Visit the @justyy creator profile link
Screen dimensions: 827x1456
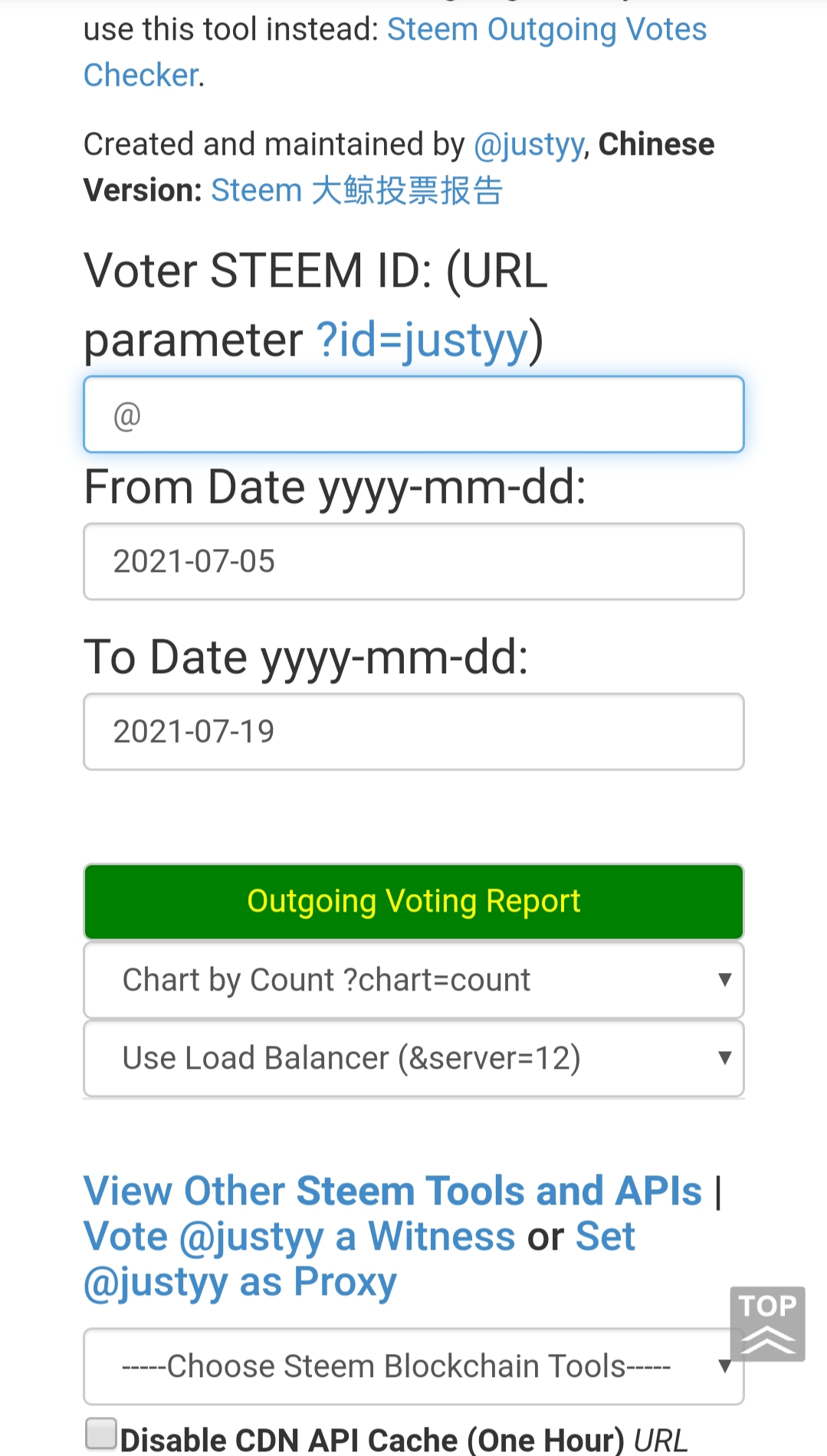tap(529, 145)
